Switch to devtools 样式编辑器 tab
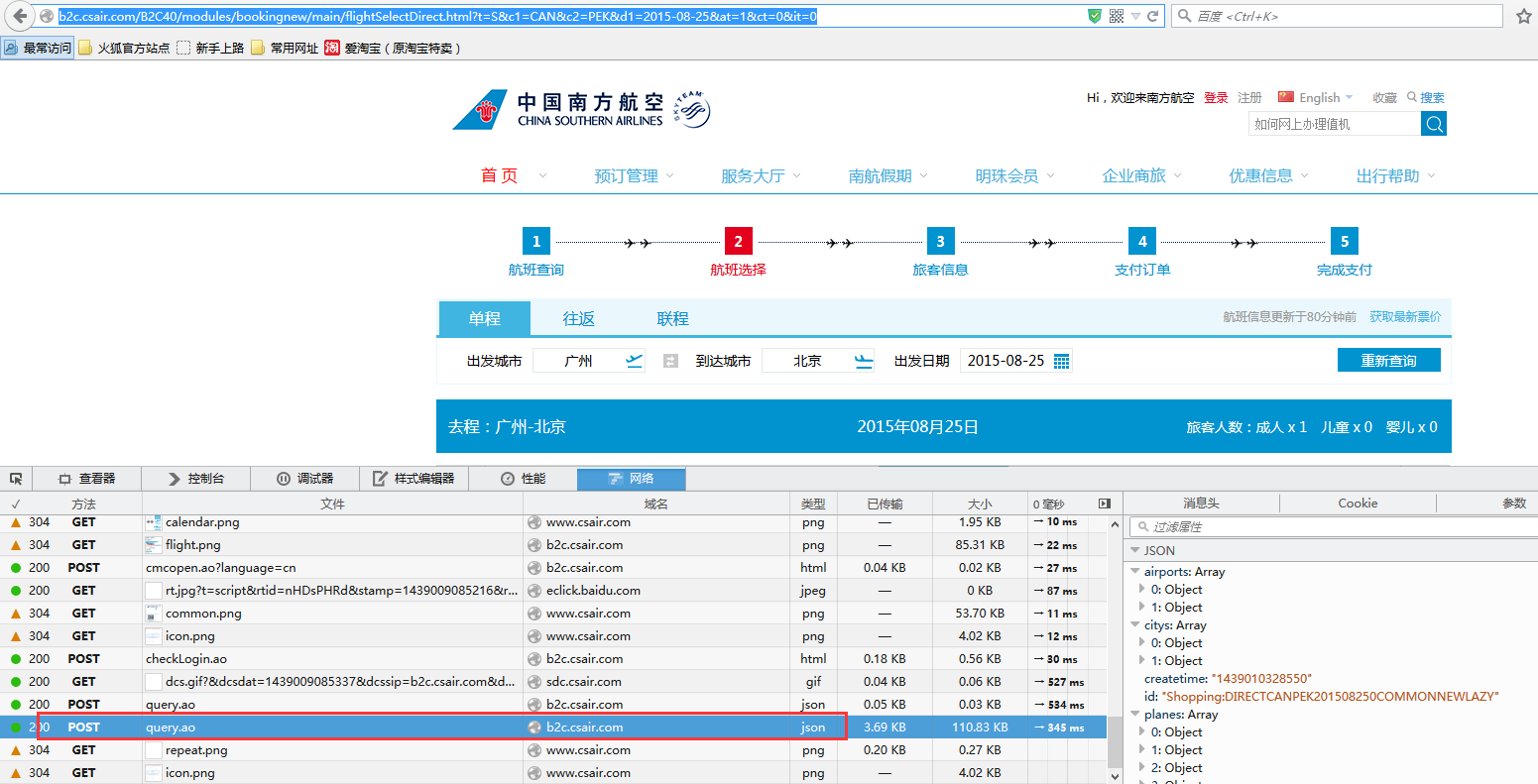 pyautogui.click(x=414, y=478)
